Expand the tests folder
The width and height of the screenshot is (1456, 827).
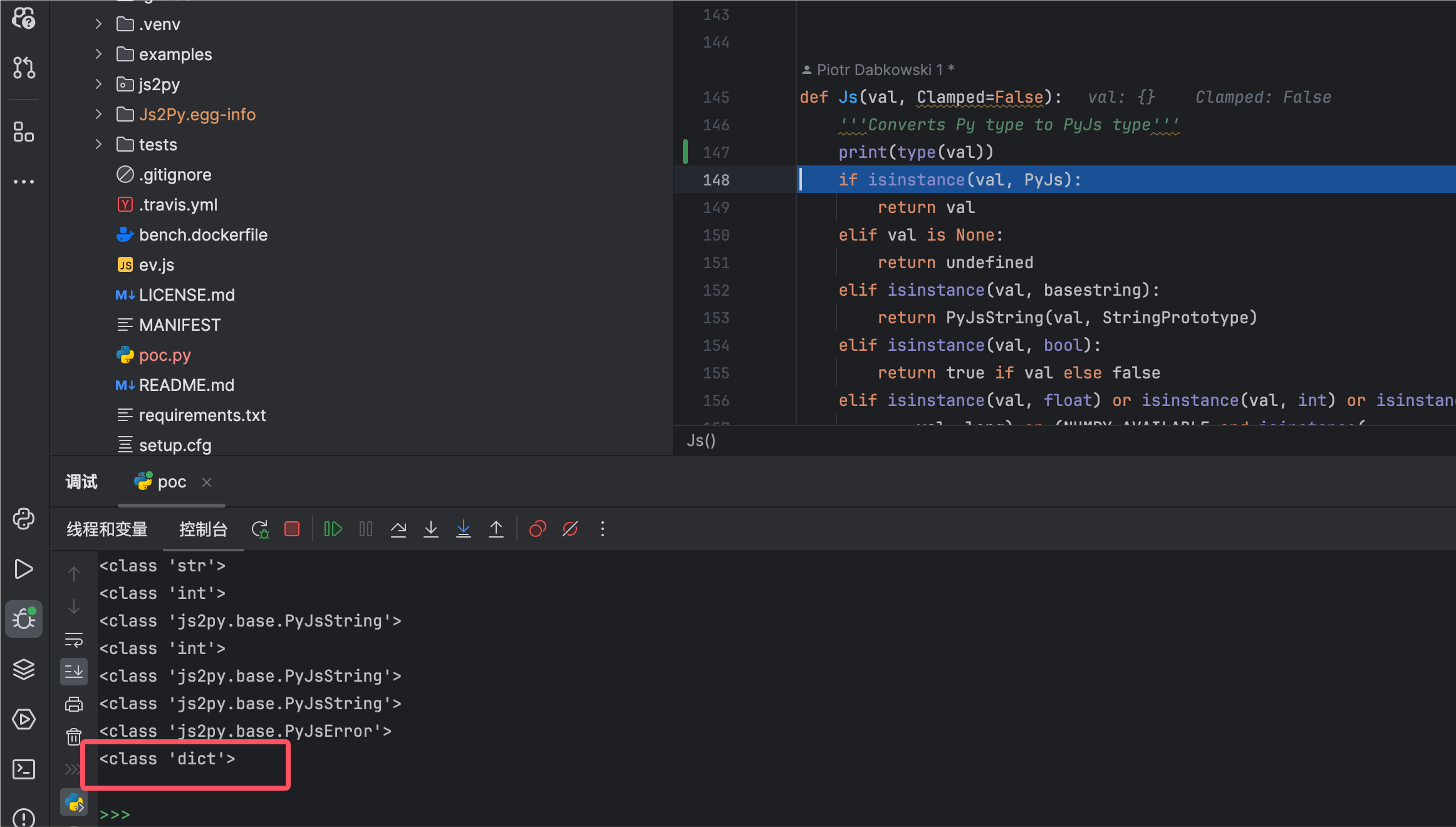[x=98, y=145]
